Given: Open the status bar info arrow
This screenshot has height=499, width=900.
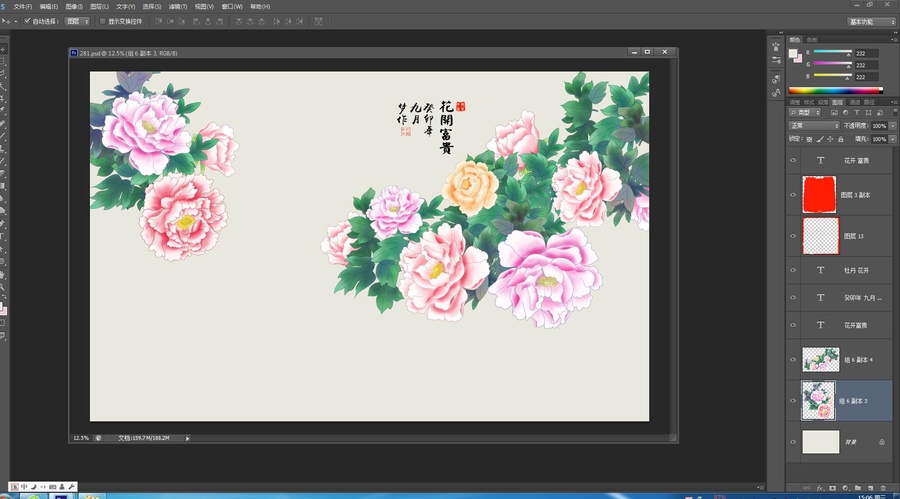Looking at the screenshot, I should click(x=187, y=438).
